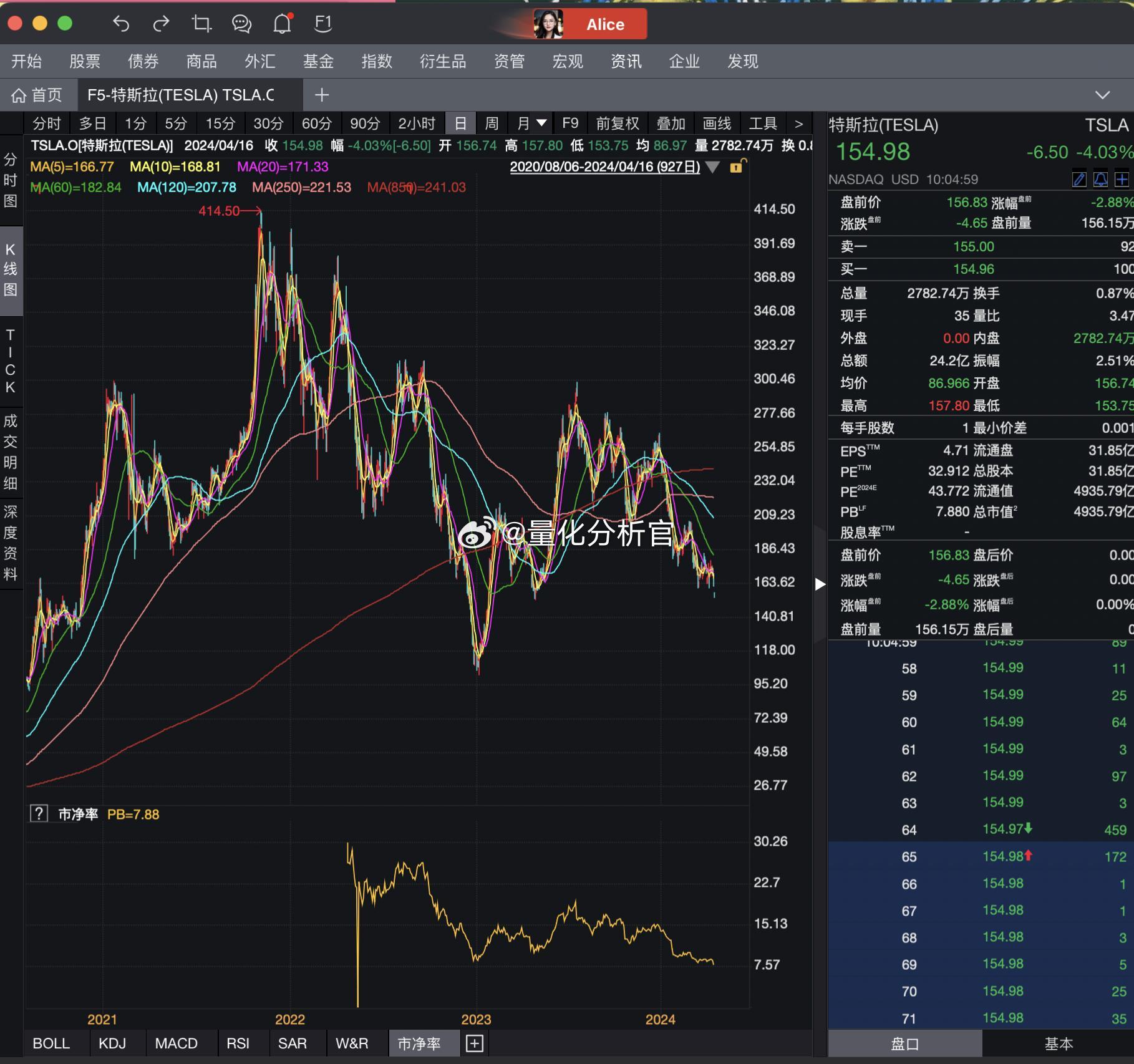Switch chart to 多日 view

click(x=93, y=123)
